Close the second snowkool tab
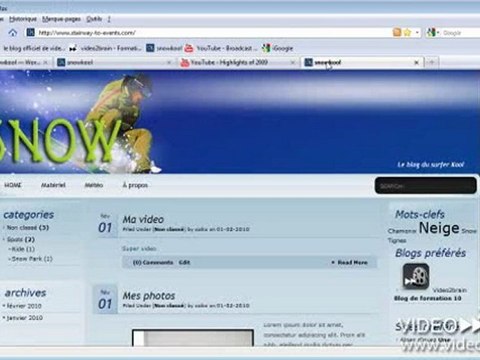This screenshot has height=360, width=480. click(x=169, y=62)
